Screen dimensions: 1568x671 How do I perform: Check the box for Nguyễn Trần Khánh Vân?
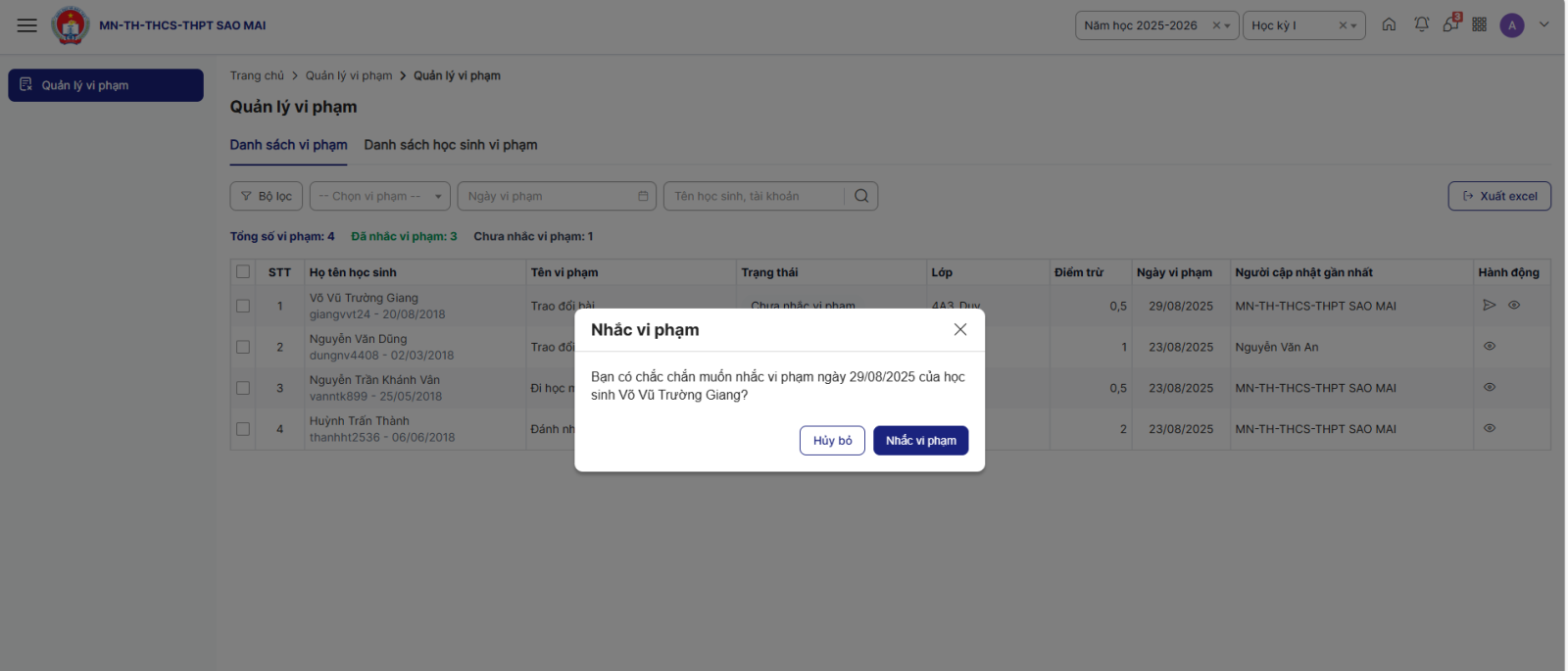(x=243, y=388)
